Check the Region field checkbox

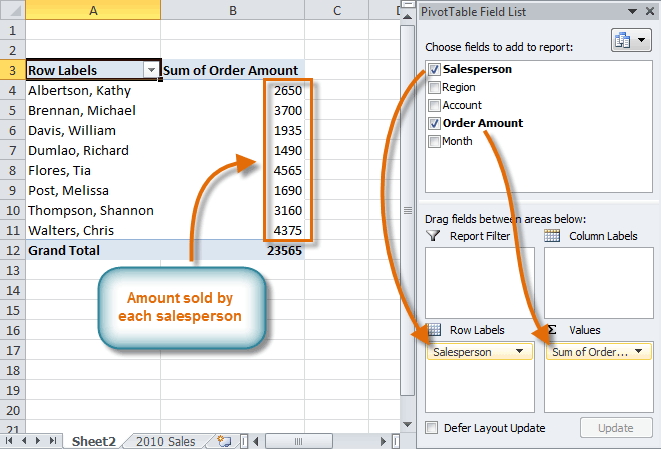click(x=433, y=88)
